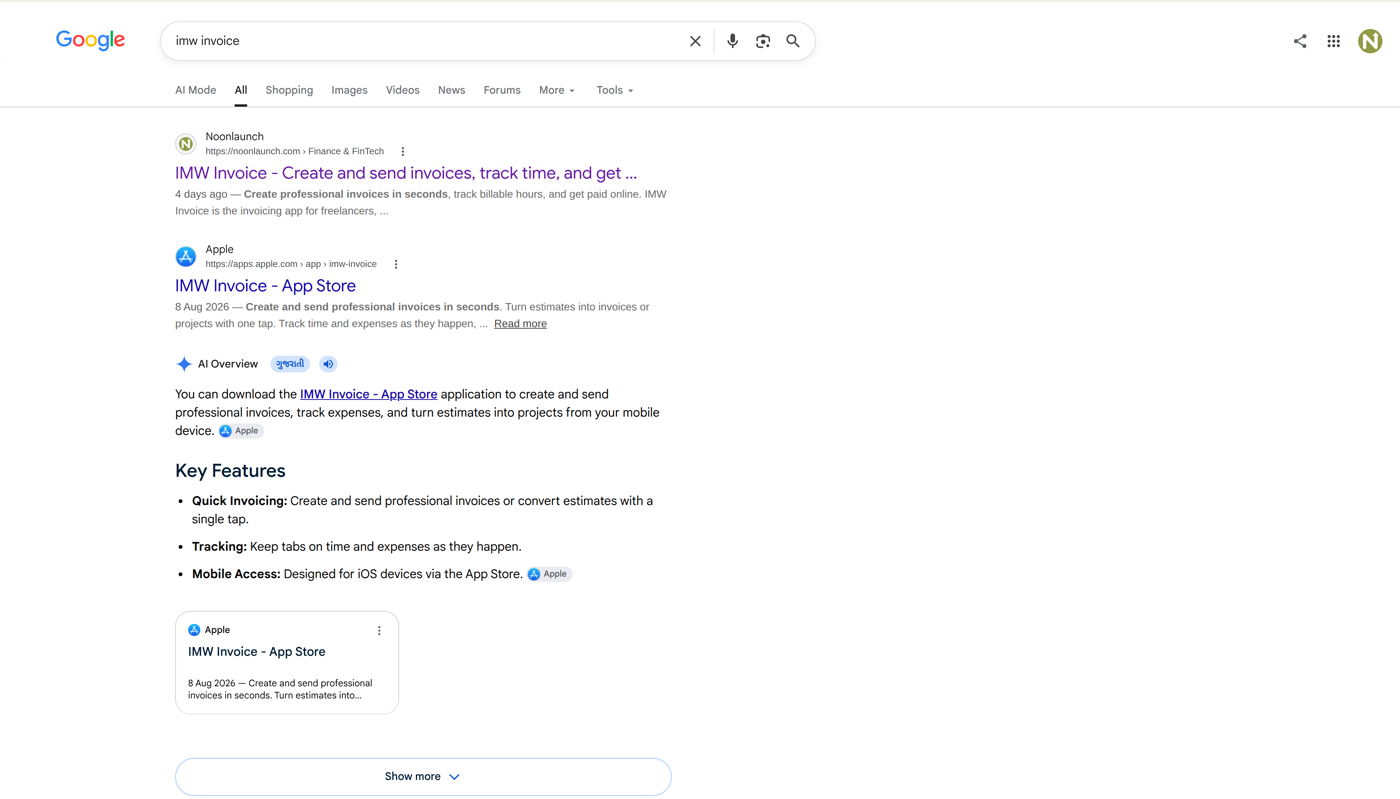Switch to the News tab
The height and width of the screenshot is (799, 1400).
451,90
